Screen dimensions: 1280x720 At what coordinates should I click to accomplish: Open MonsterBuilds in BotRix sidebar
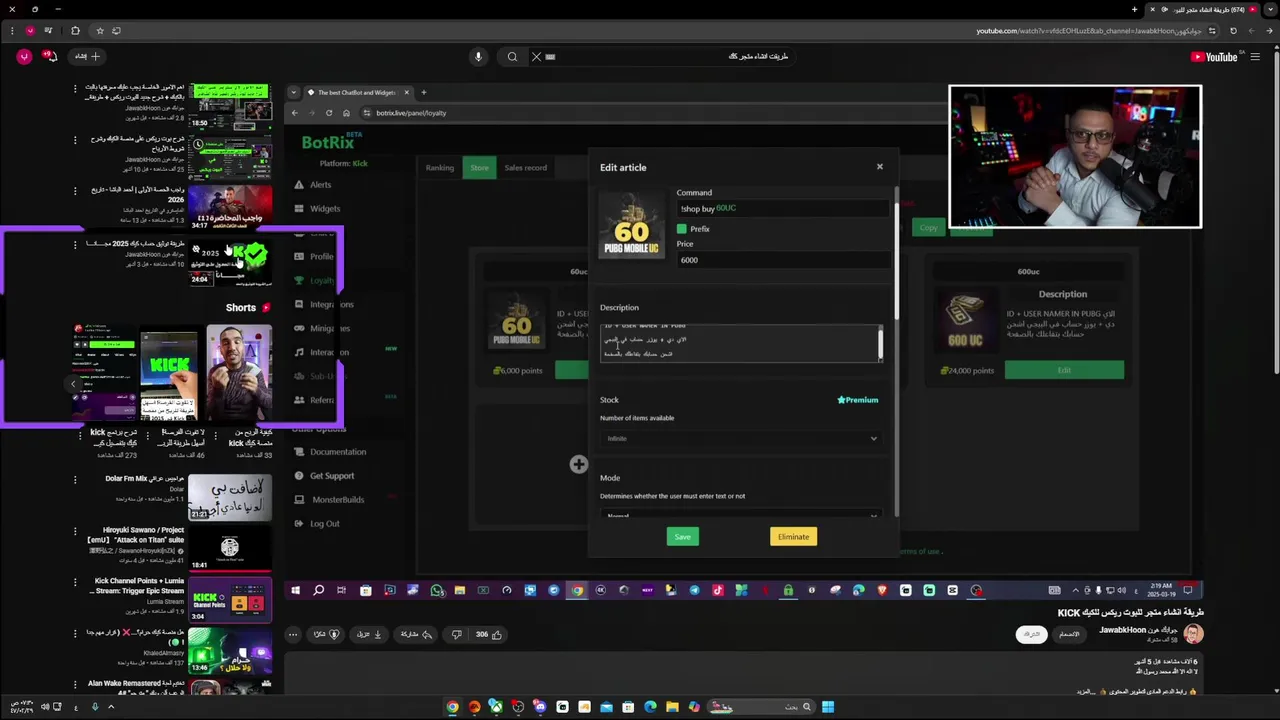pos(329,500)
